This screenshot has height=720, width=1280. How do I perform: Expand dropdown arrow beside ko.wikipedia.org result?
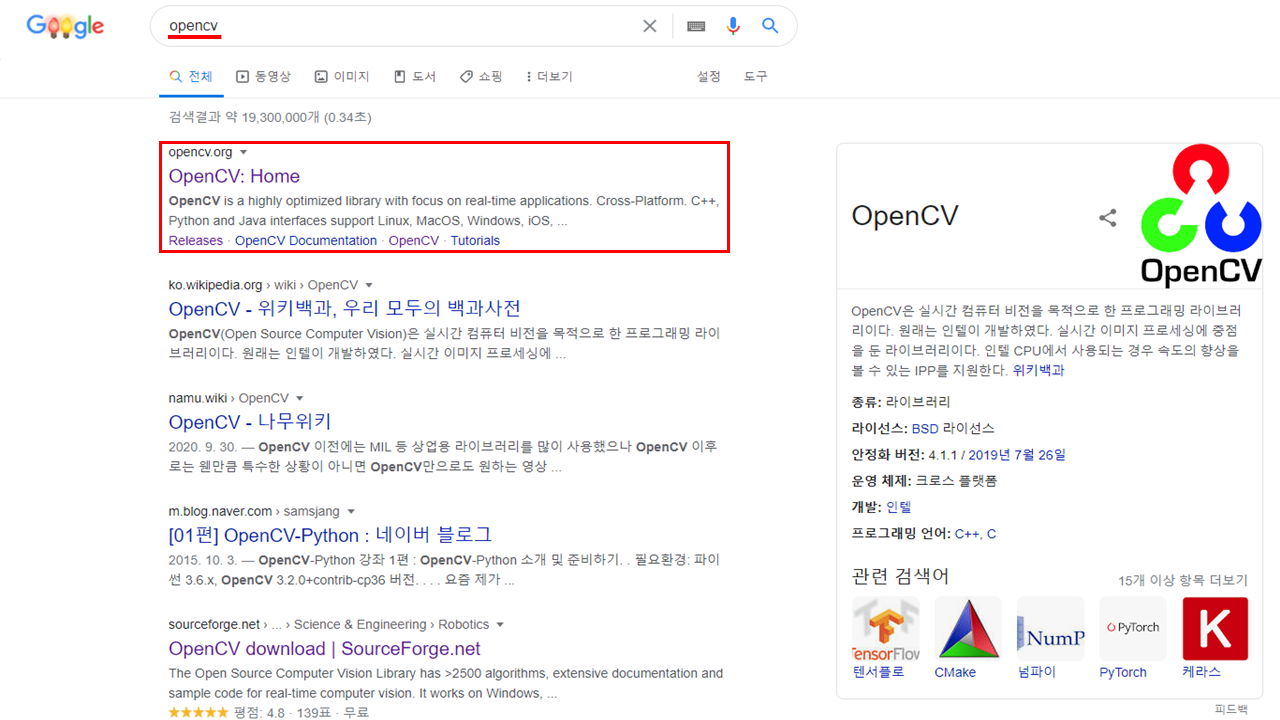point(369,285)
